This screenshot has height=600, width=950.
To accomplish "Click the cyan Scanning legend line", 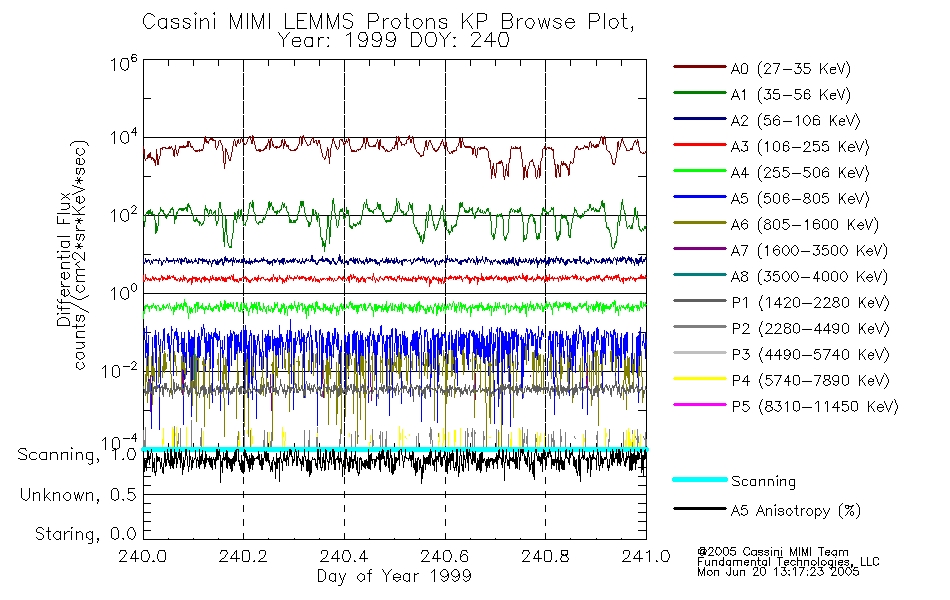I will 700,479.
